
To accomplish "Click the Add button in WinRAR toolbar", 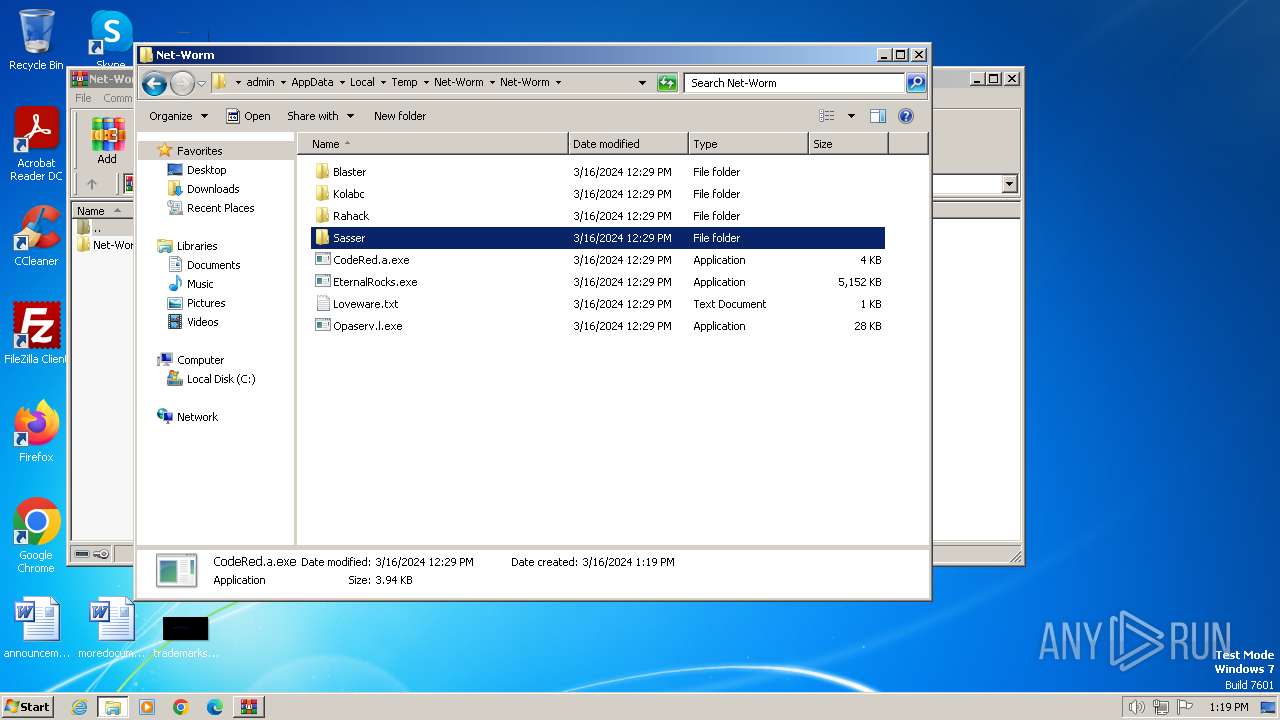I will click(x=107, y=141).
